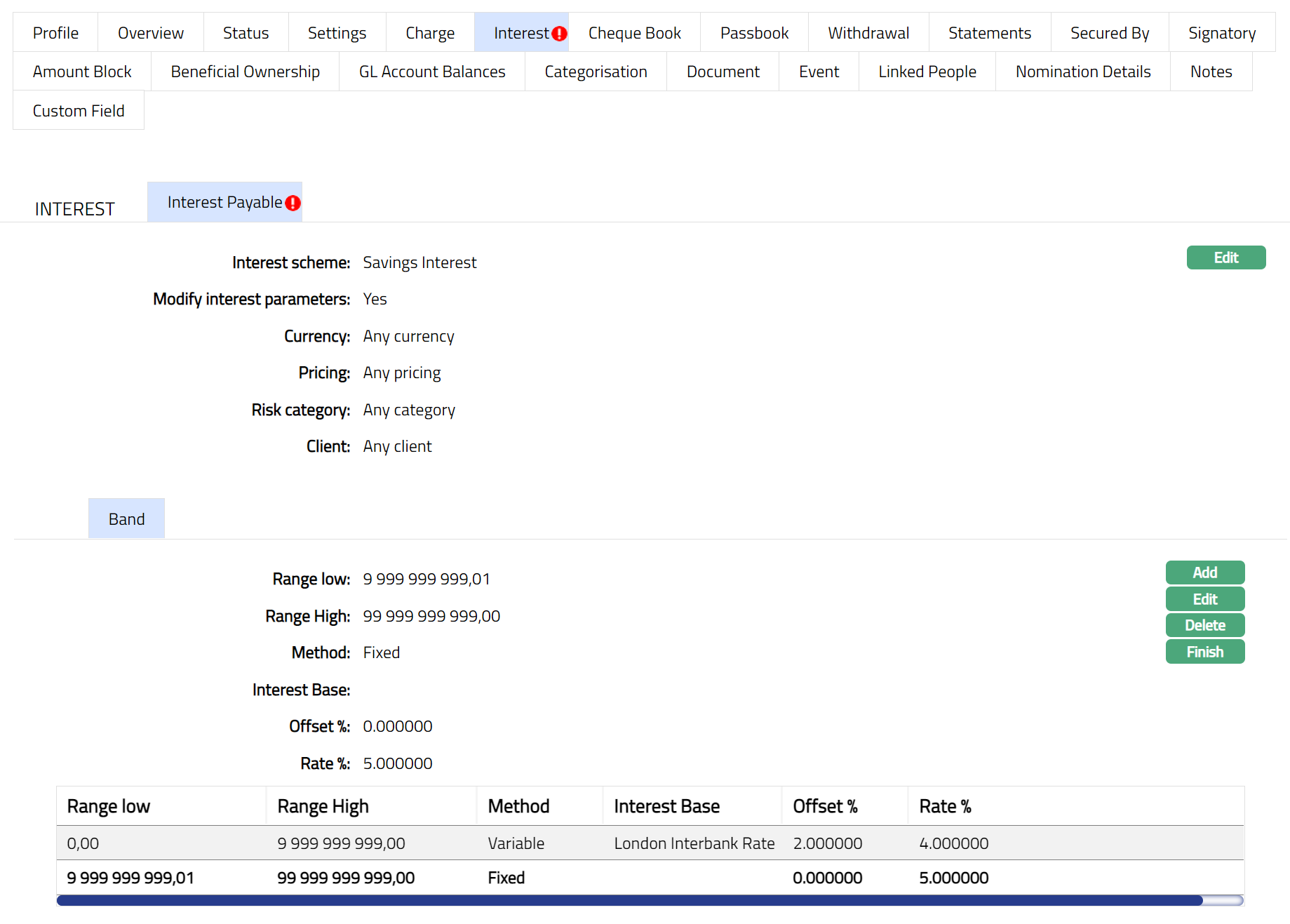Open the Custom Field tab

(x=79, y=111)
